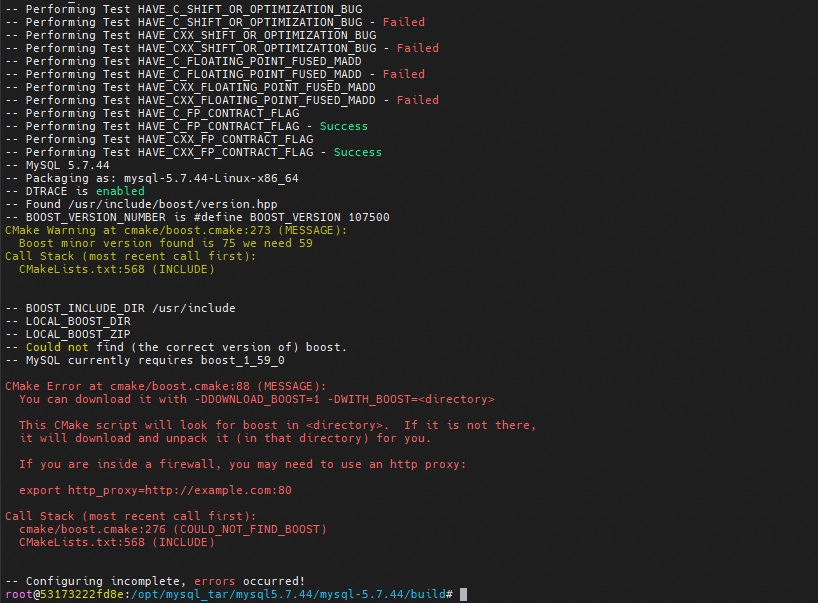Screen dimensions: 818x603
Task: Click the '-DDOWNLOAD_BOOST=1 -DWITH_BOOST' hint line
Action: click(x=257, y=400)
